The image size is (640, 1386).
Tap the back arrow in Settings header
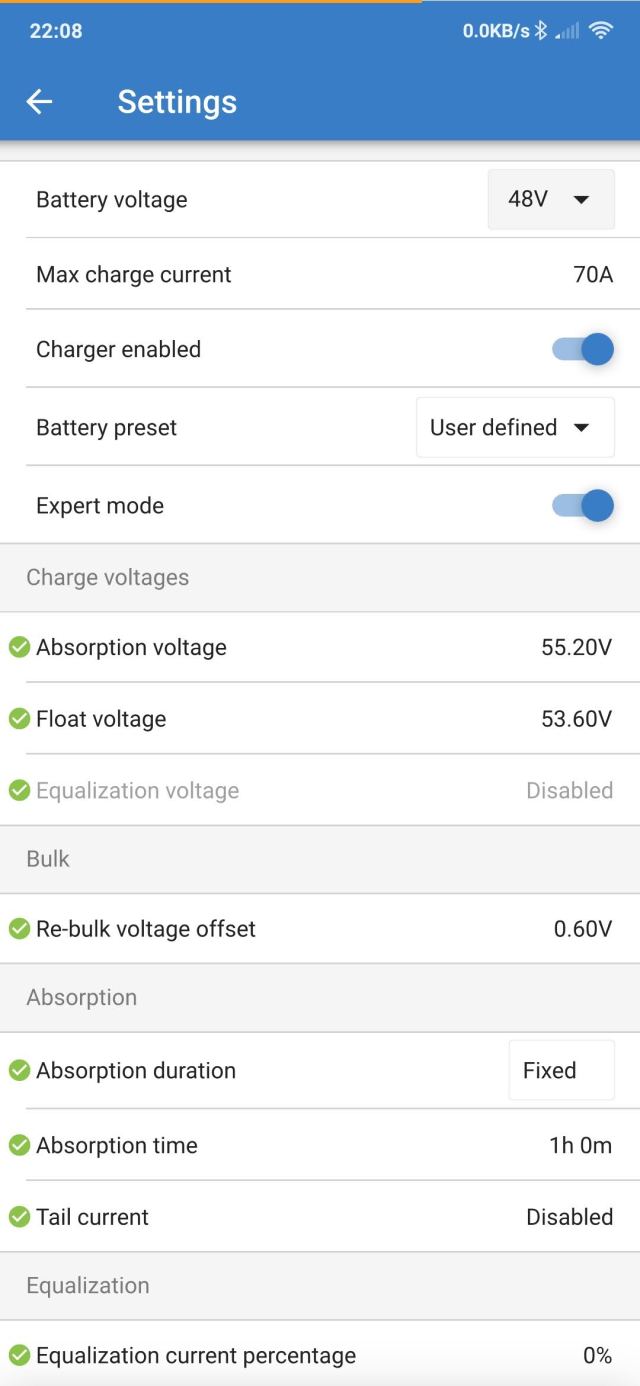pyautogui.click(x=39, y=101)
